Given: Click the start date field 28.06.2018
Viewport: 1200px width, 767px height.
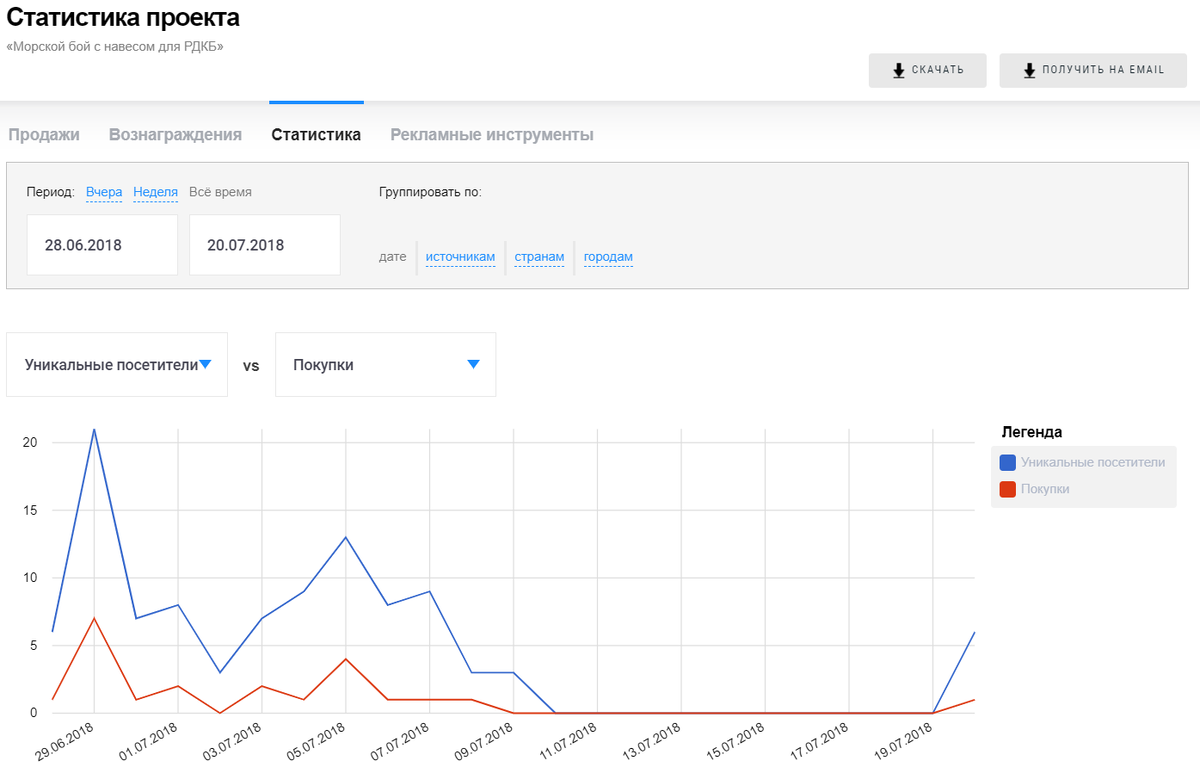Looking at the screenshot, I should (x=102, y=245).
